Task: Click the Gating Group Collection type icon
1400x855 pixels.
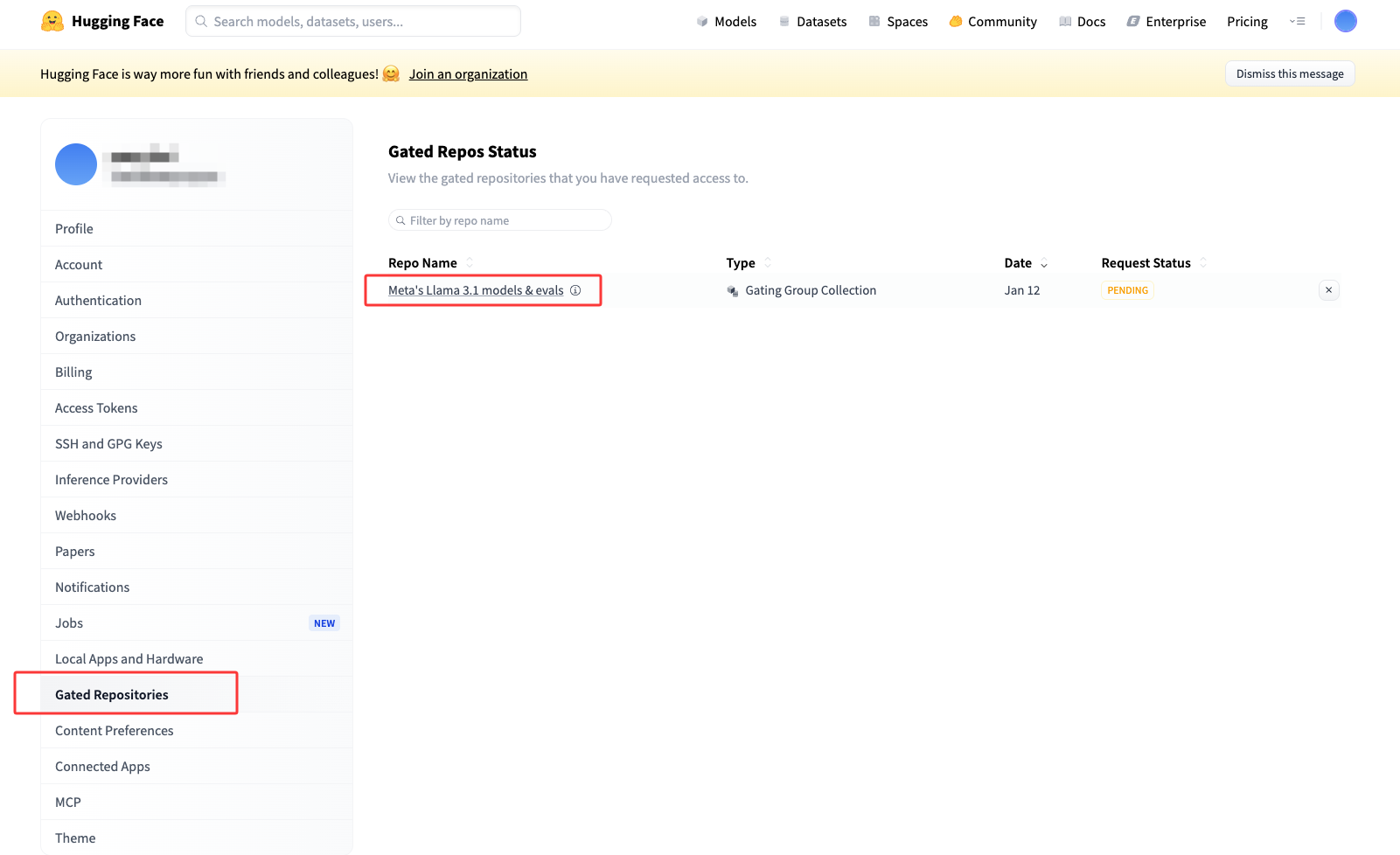Action: pos(733,290)
